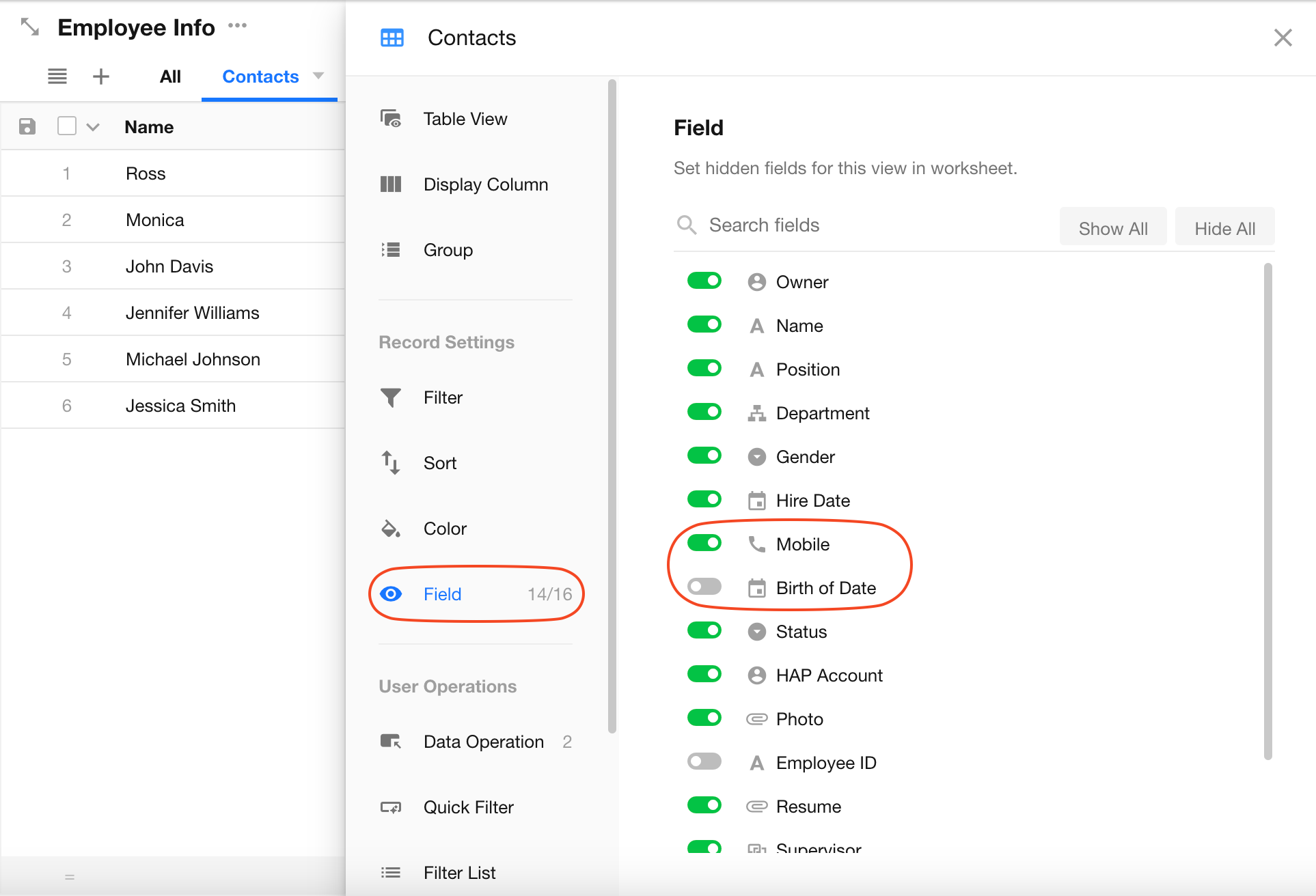The image size is (1316, 896).
Task: Click the save icon in table header
Action: (x=27, y=126)
